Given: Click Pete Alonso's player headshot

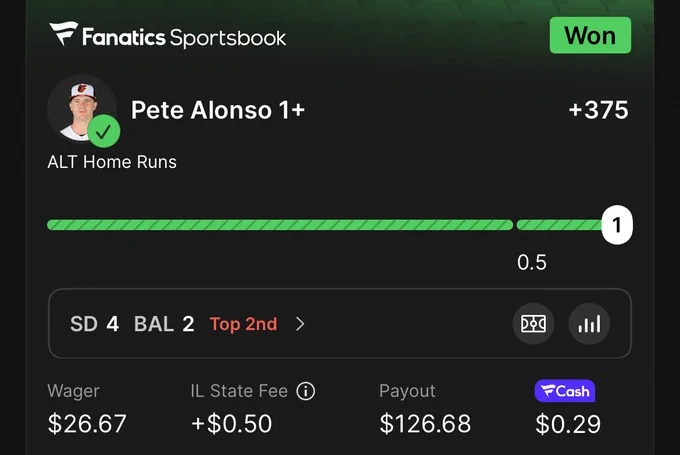Looking at the screenshot, I should (x=82, y=109).
